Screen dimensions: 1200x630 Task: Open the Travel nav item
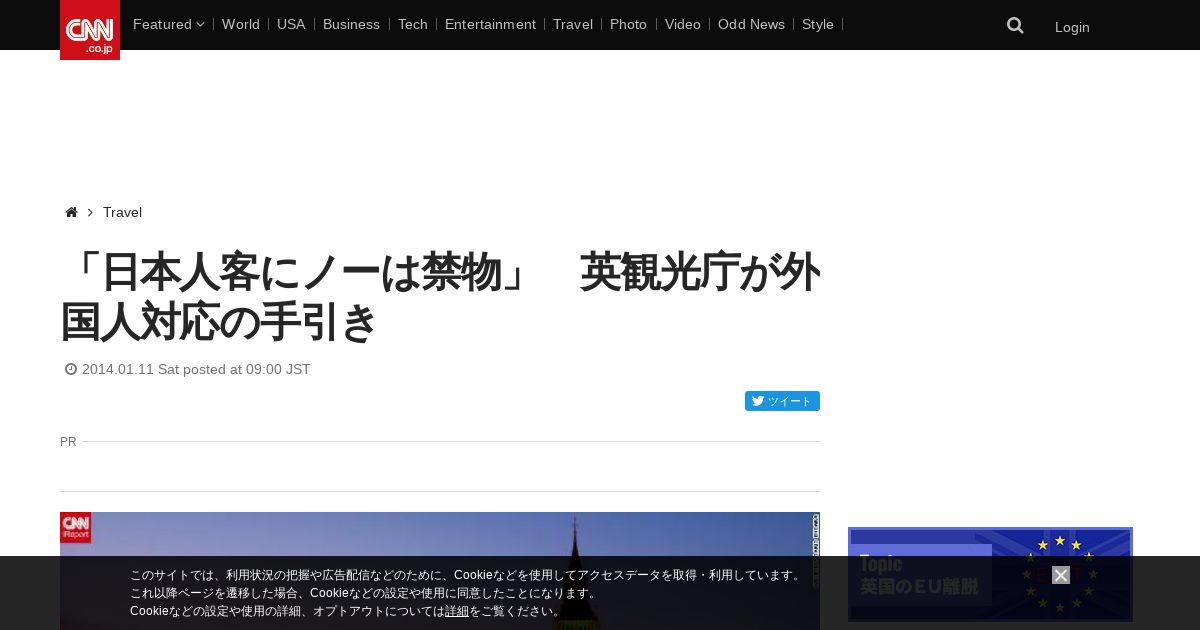pos(573,24)
